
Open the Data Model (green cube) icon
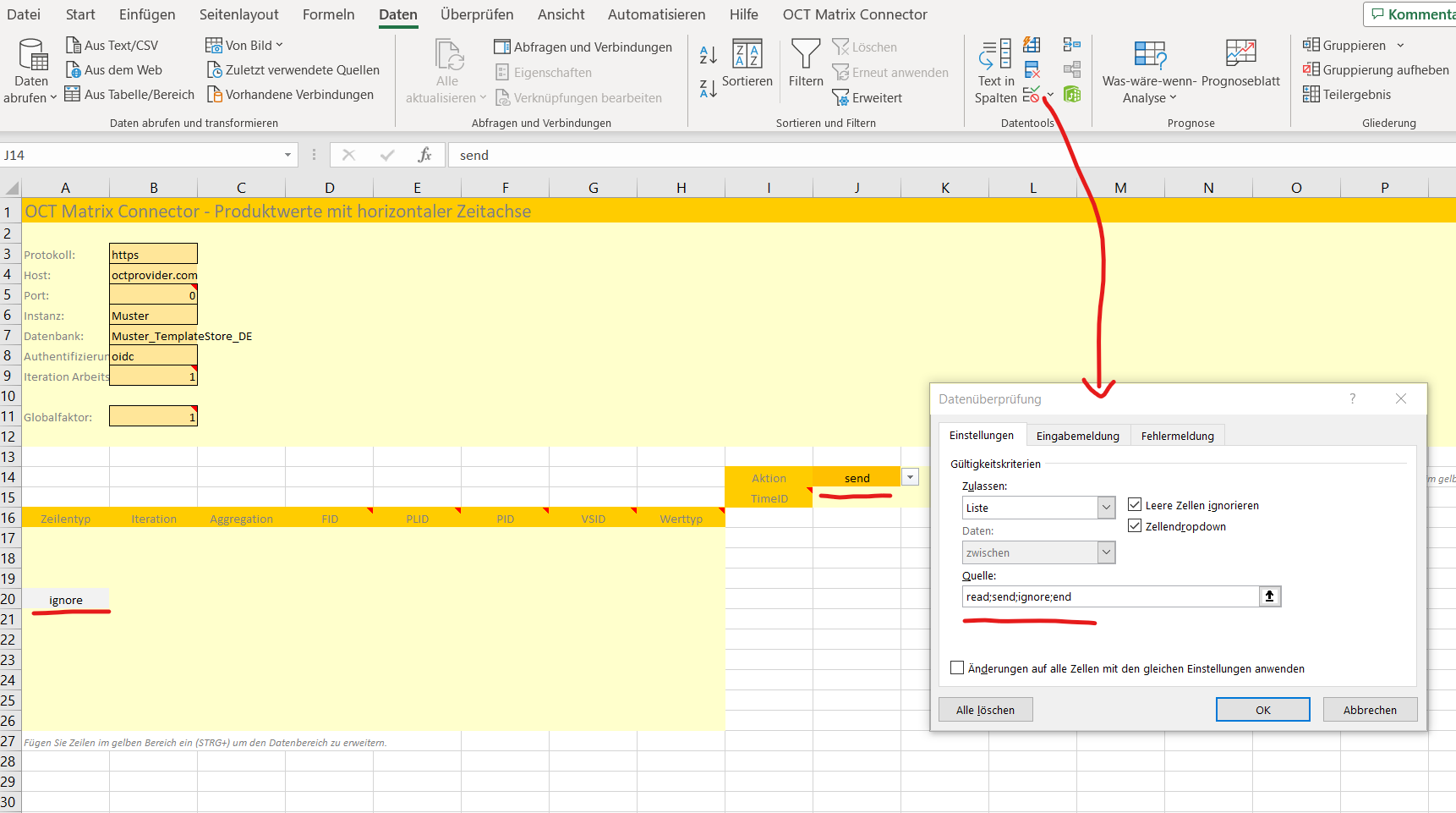(x=1072, y=95)
